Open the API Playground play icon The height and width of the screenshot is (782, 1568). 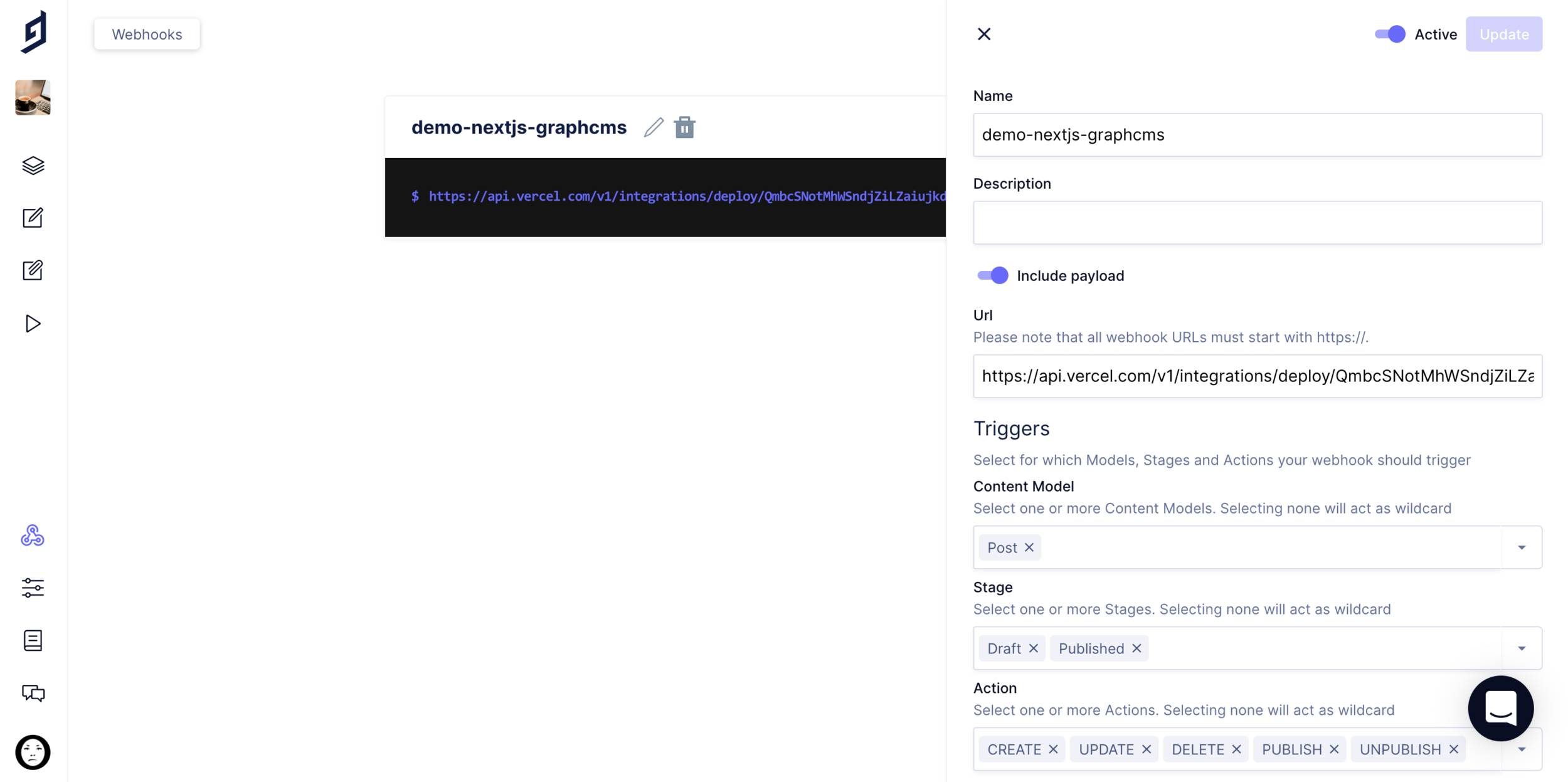tap(33, 324)
